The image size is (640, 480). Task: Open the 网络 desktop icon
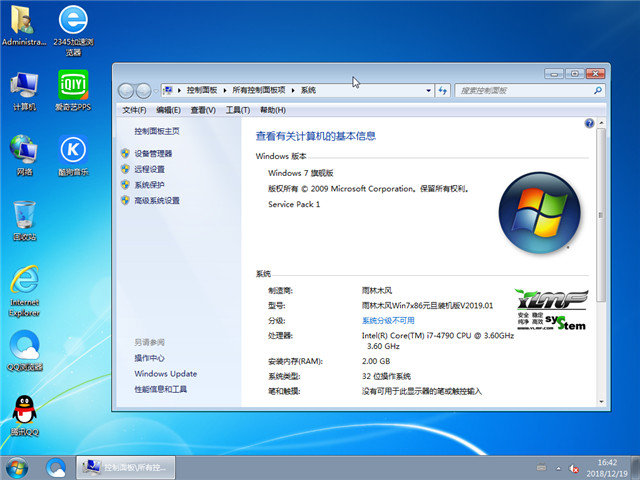24,156
